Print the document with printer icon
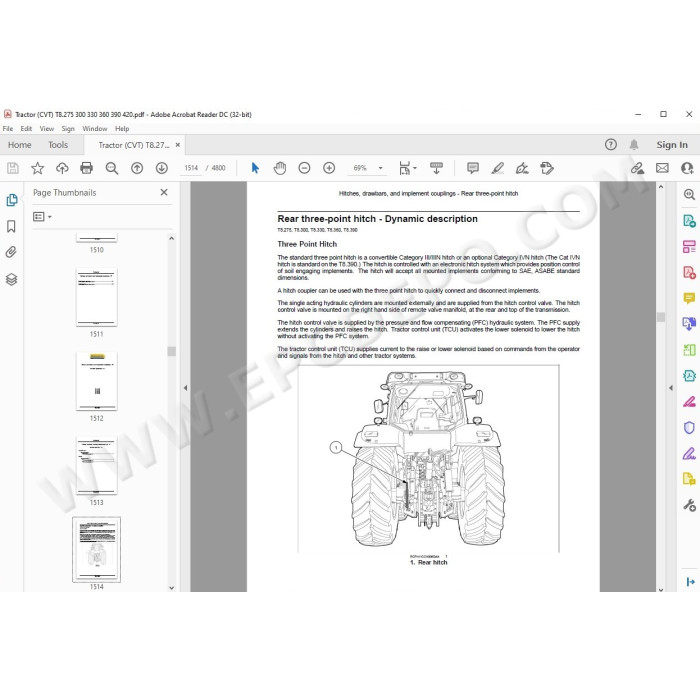Image resolution: width=700 pixels, height=700 pixels. tap(87, 168)
